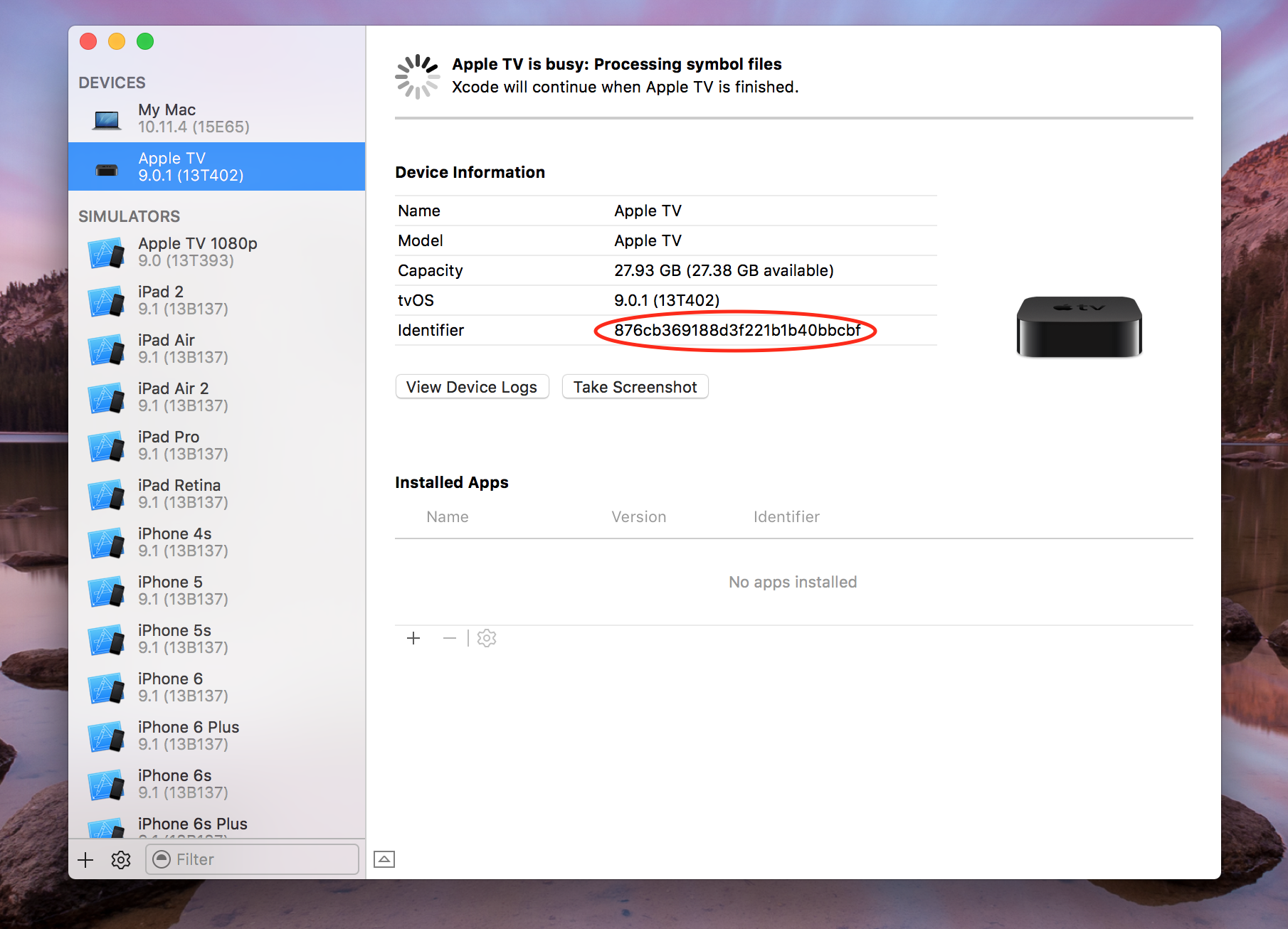Click the iPad 2 simulator icon
The image size is (1288, 929).
[x=107, y=301]
